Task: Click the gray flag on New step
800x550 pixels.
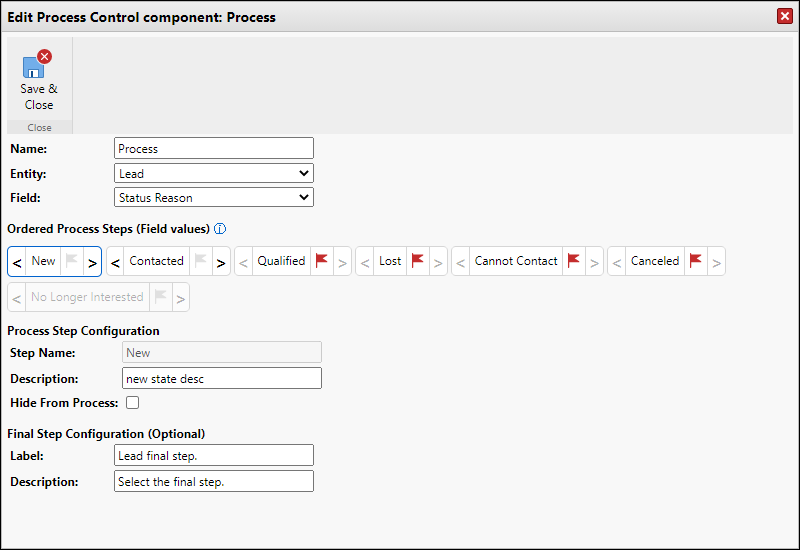Action: (x=71, y=261)
